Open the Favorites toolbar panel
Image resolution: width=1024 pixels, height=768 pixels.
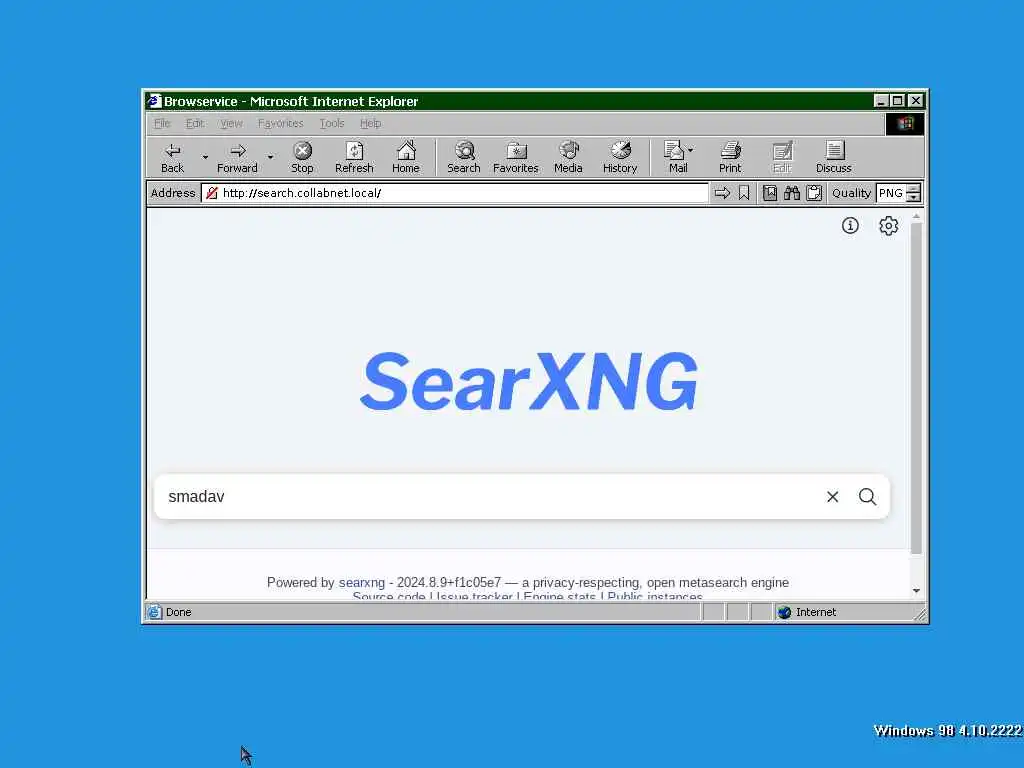[x=516, y=158]
